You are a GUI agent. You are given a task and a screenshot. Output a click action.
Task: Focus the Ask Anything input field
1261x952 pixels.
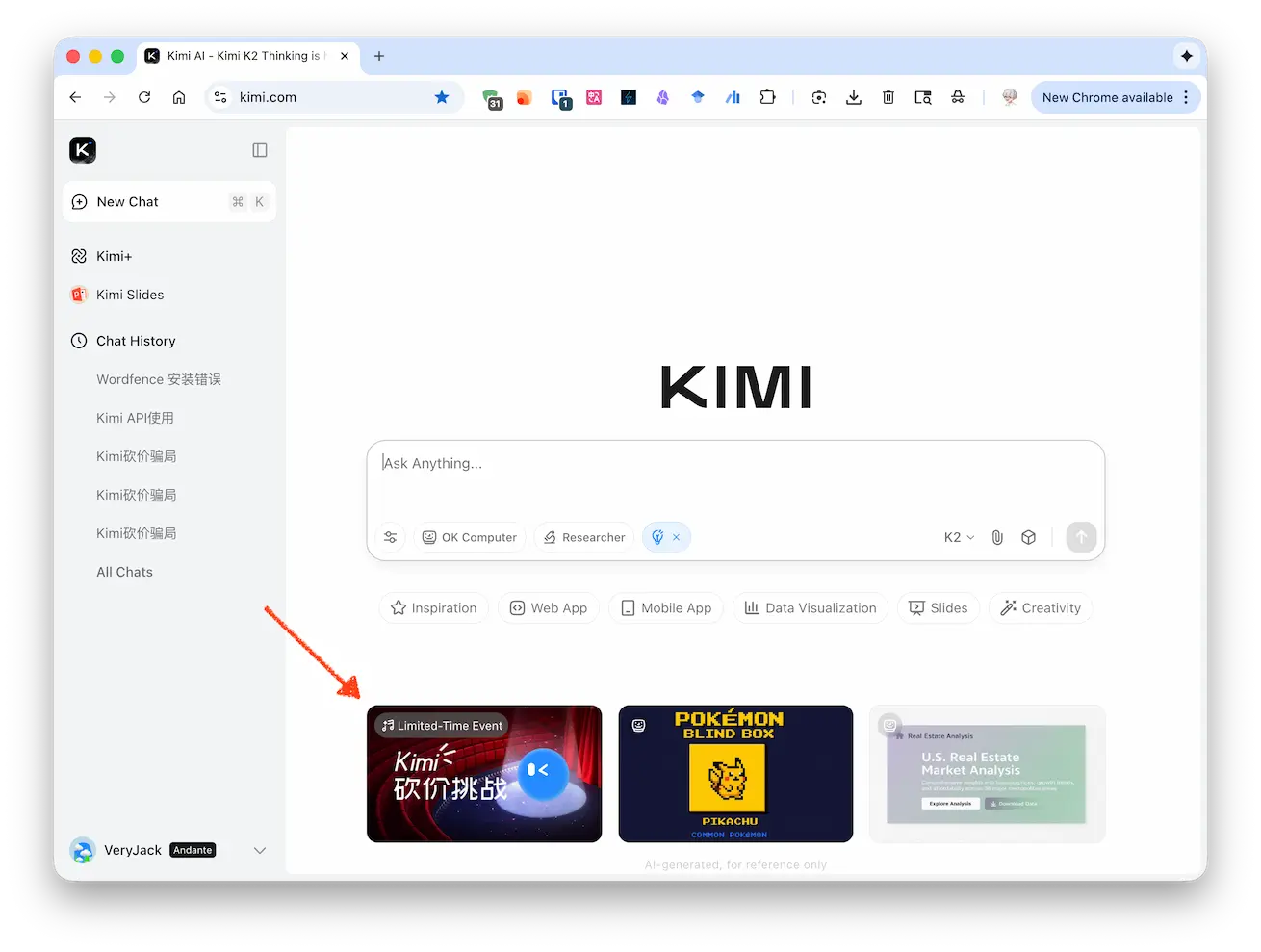pyautogui.click(x=735, y=478)
